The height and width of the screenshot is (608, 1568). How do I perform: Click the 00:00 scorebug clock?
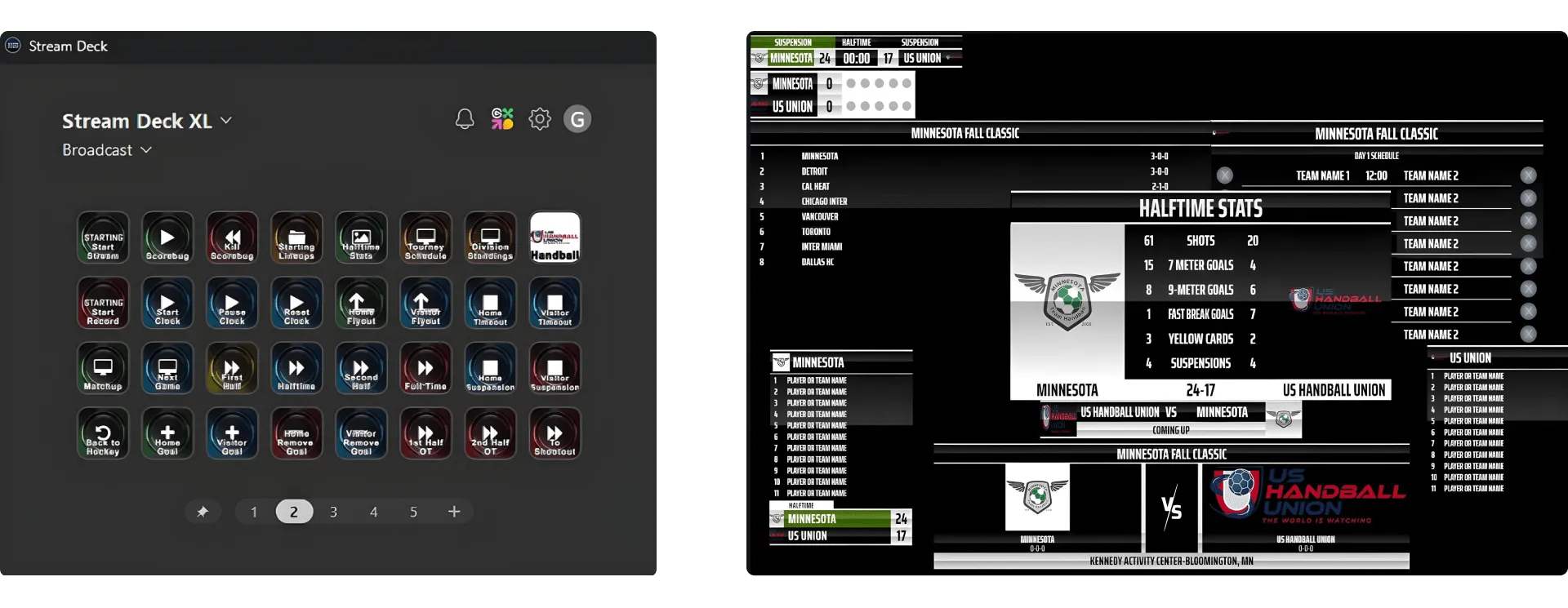856,59
